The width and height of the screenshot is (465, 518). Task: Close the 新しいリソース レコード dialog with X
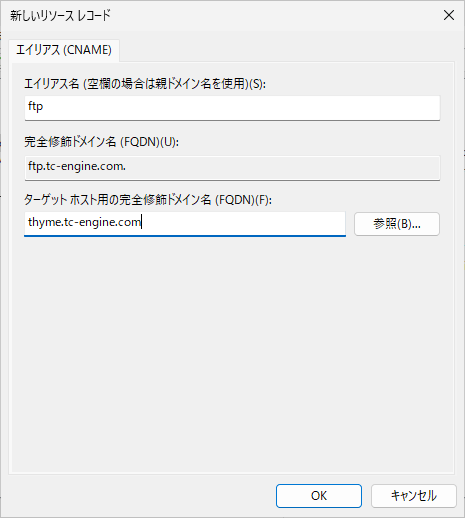pos(449,15)
